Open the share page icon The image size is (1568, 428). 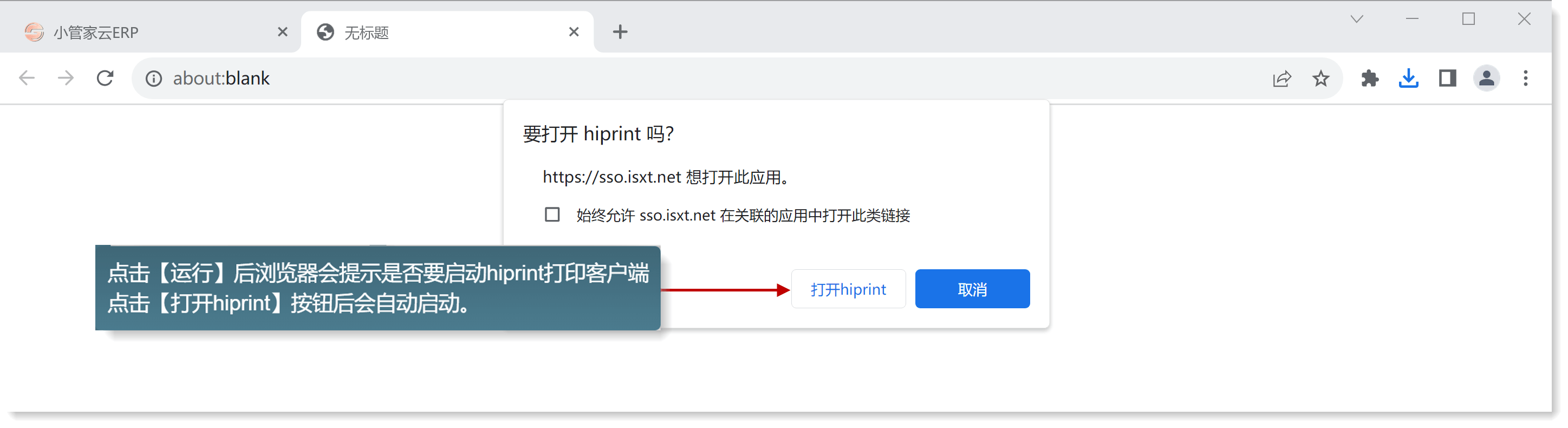tap(1281, 79)
